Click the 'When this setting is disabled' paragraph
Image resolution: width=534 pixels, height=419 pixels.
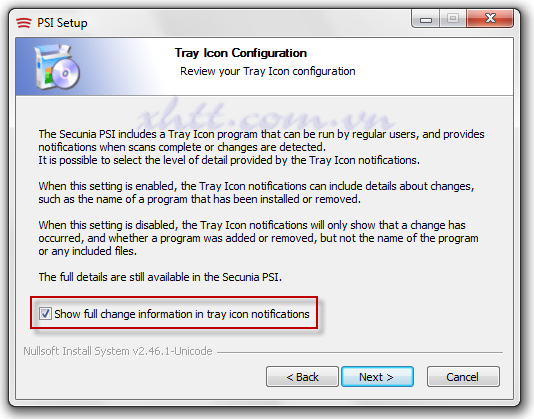click(258, 238)
